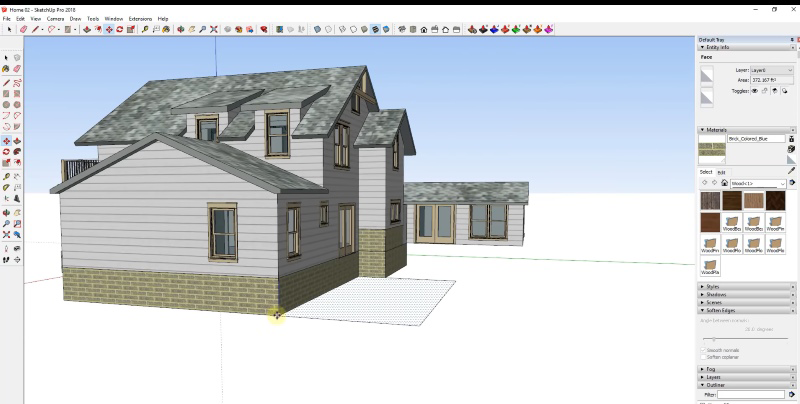Click the Outliner Filter input field
800x404 pixels.
click(x=752, y=395)
